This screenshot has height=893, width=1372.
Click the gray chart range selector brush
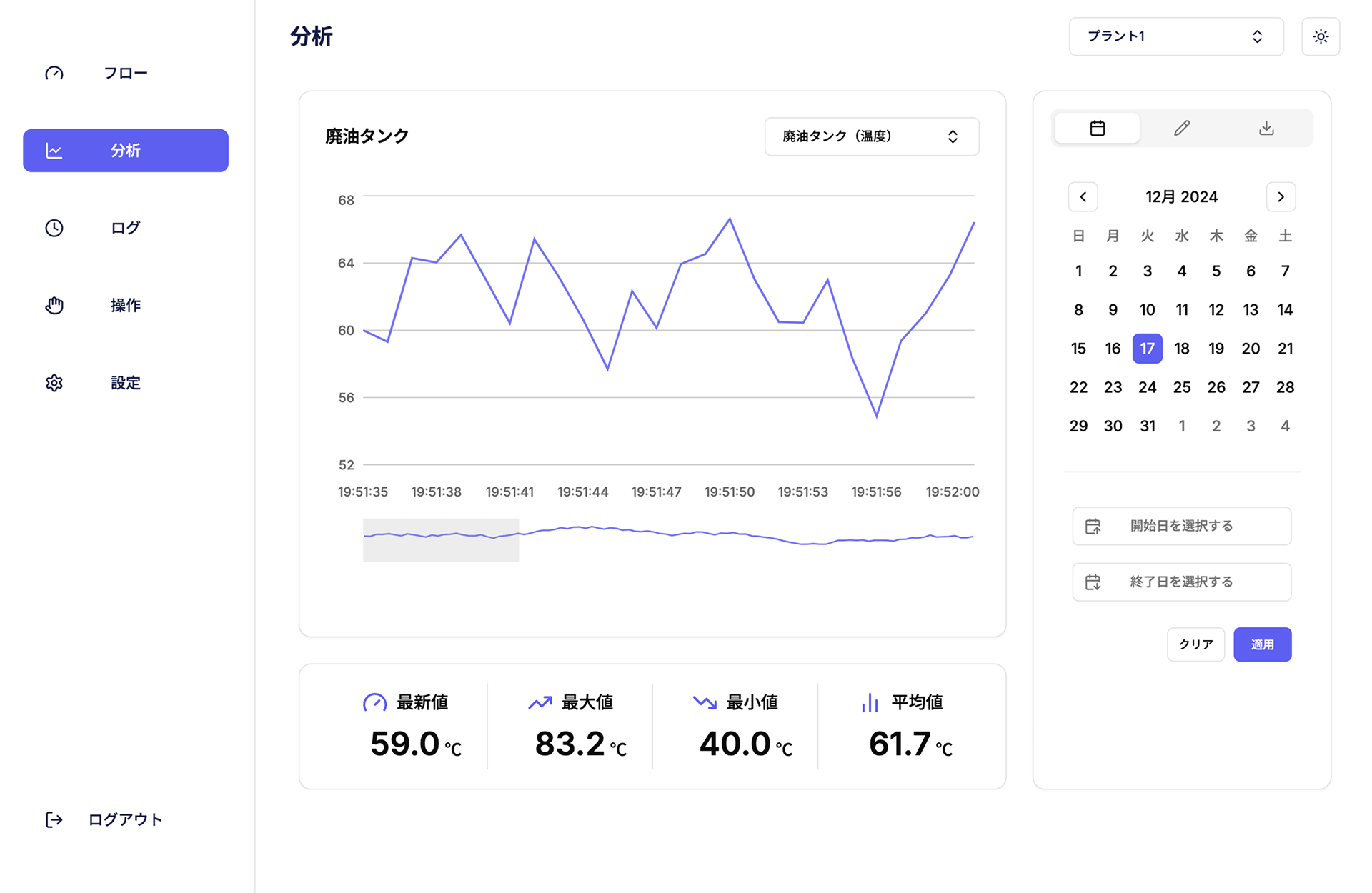point(441,540)
